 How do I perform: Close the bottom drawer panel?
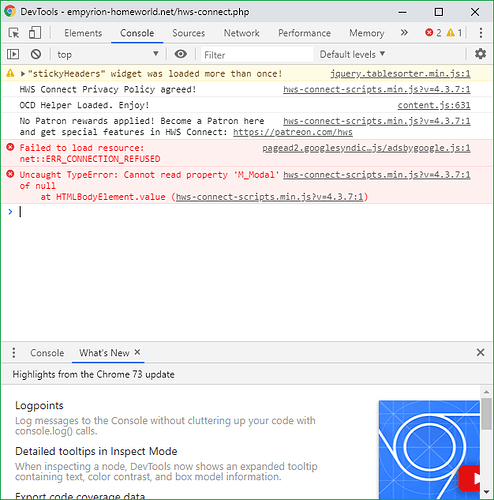coord(480,352)
